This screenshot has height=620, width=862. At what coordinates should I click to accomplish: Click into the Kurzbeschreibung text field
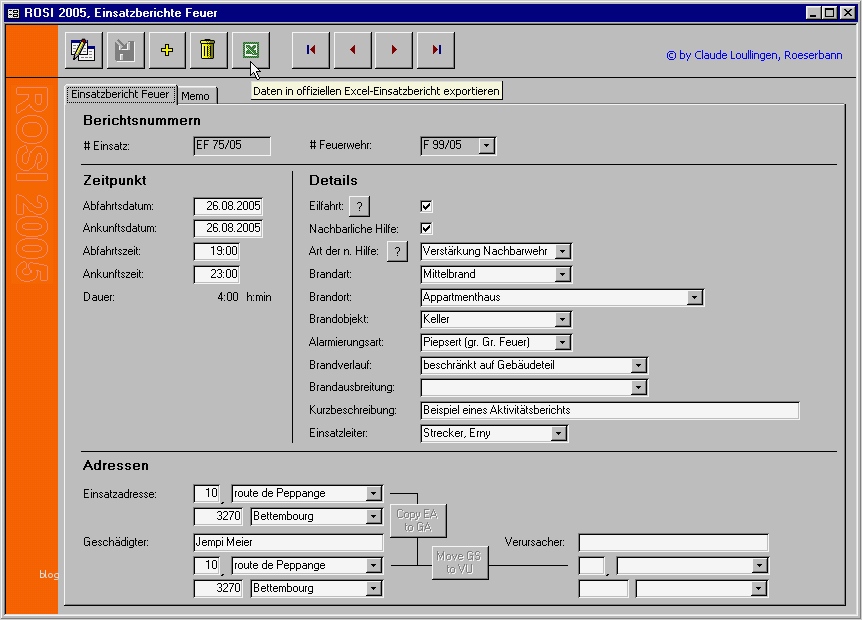pos(609,411)
